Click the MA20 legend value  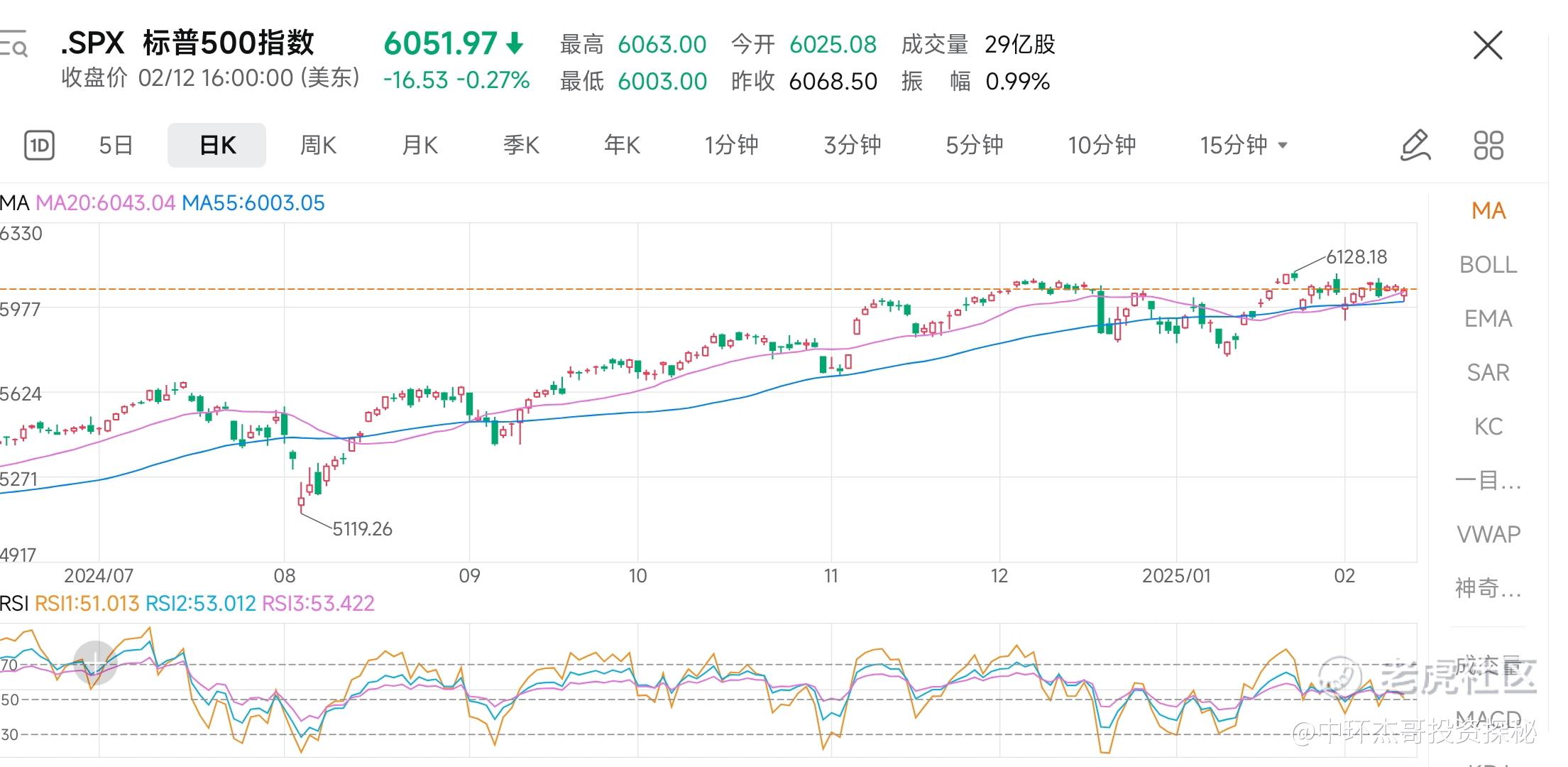[105, 203]
